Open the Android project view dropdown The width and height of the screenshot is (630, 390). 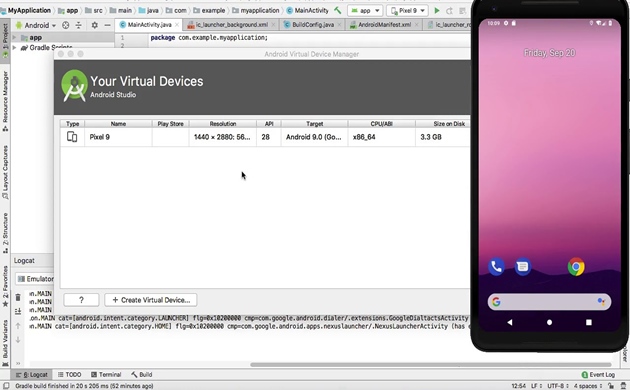point(36,25)
